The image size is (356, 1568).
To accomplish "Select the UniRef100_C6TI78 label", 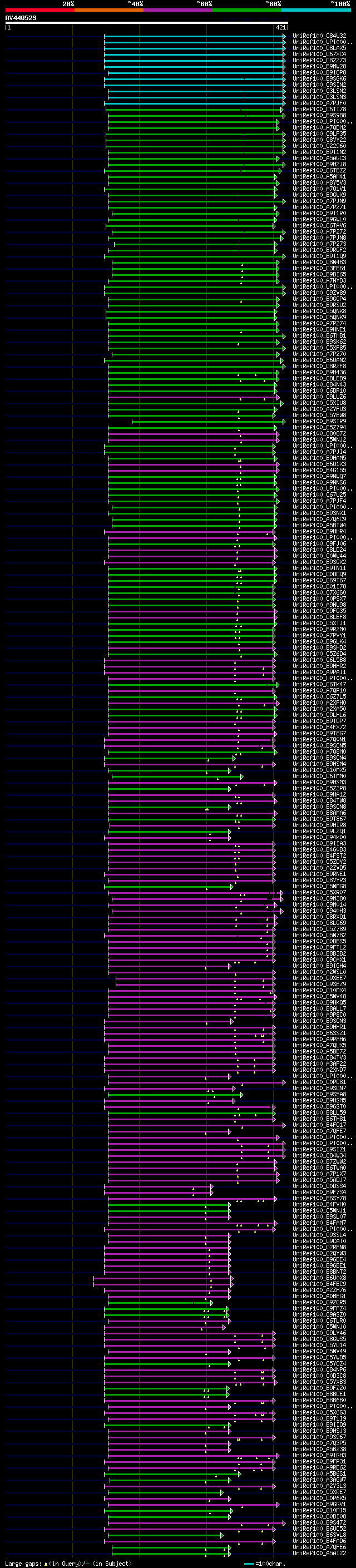I will (x=319, y=109).
